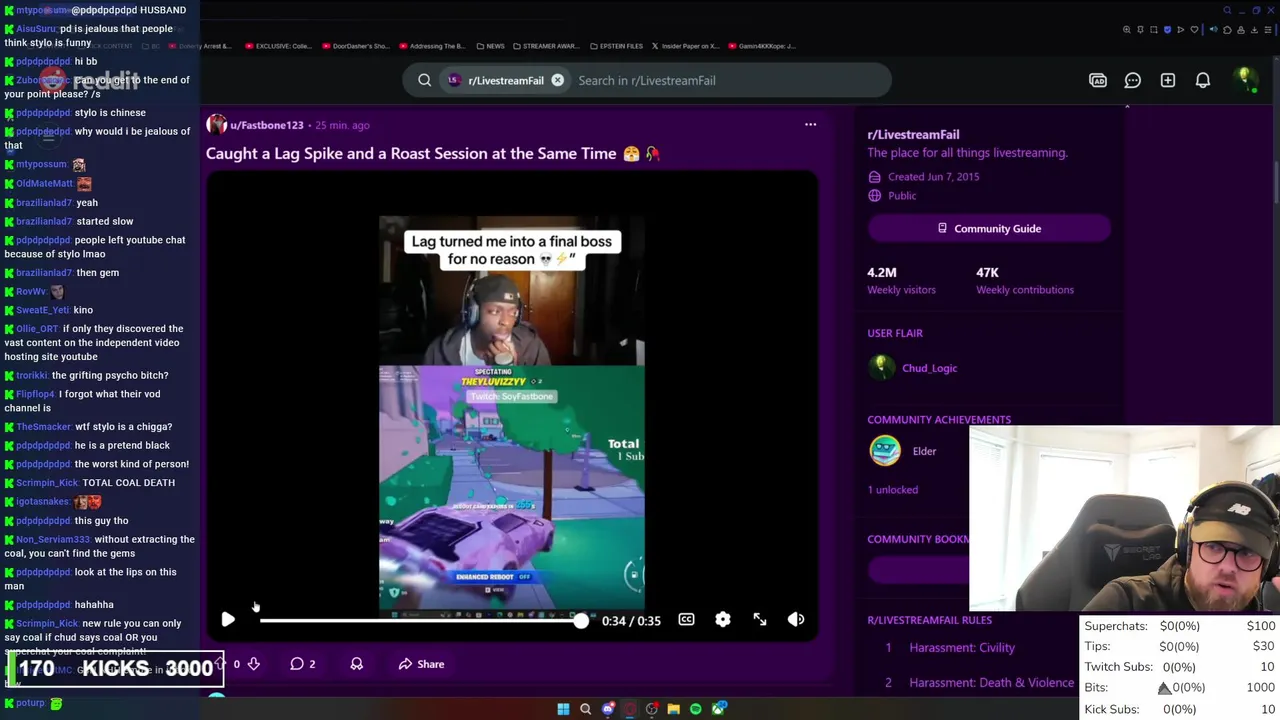Share the lag spike post

click(x=421, y=664)
